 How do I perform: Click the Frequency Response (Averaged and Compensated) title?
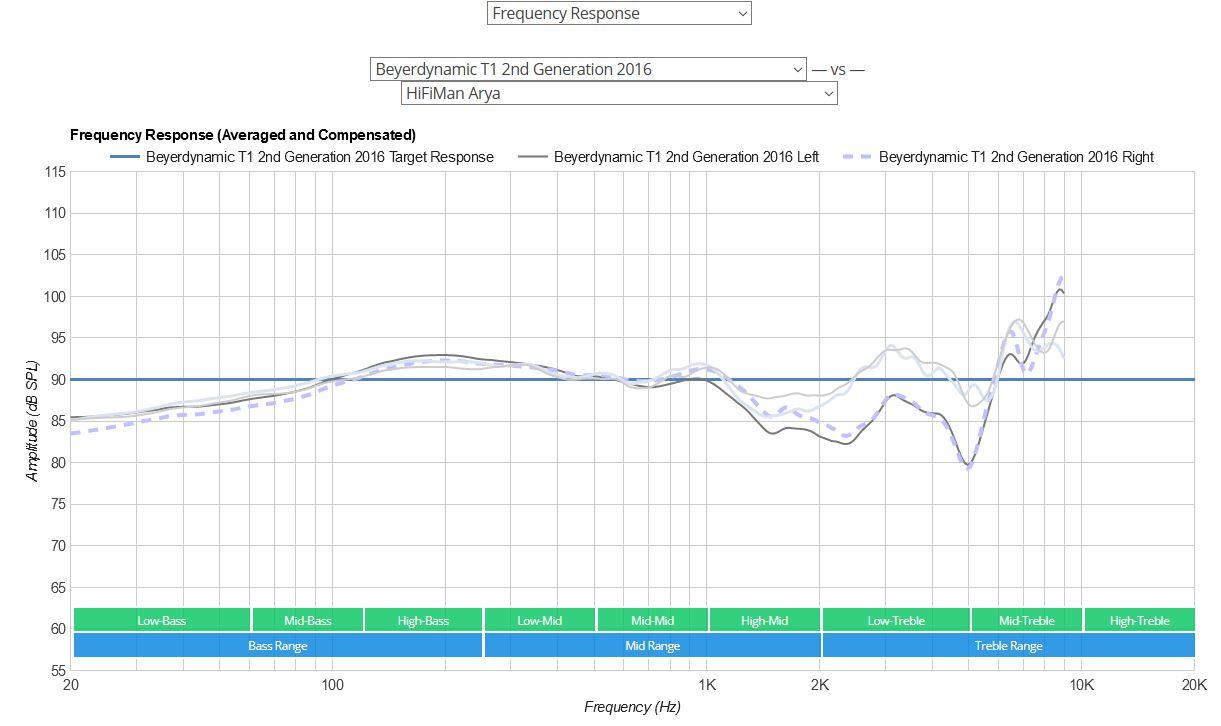(243, 134)
